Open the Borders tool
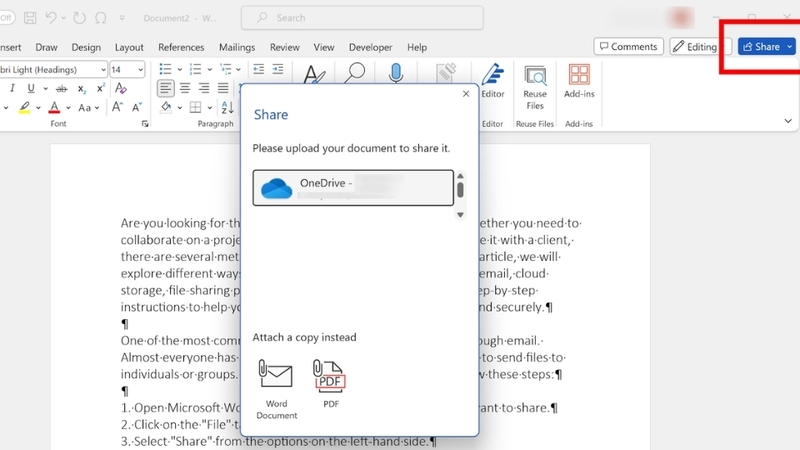This screenshot has height=450, width=800. 195,107
